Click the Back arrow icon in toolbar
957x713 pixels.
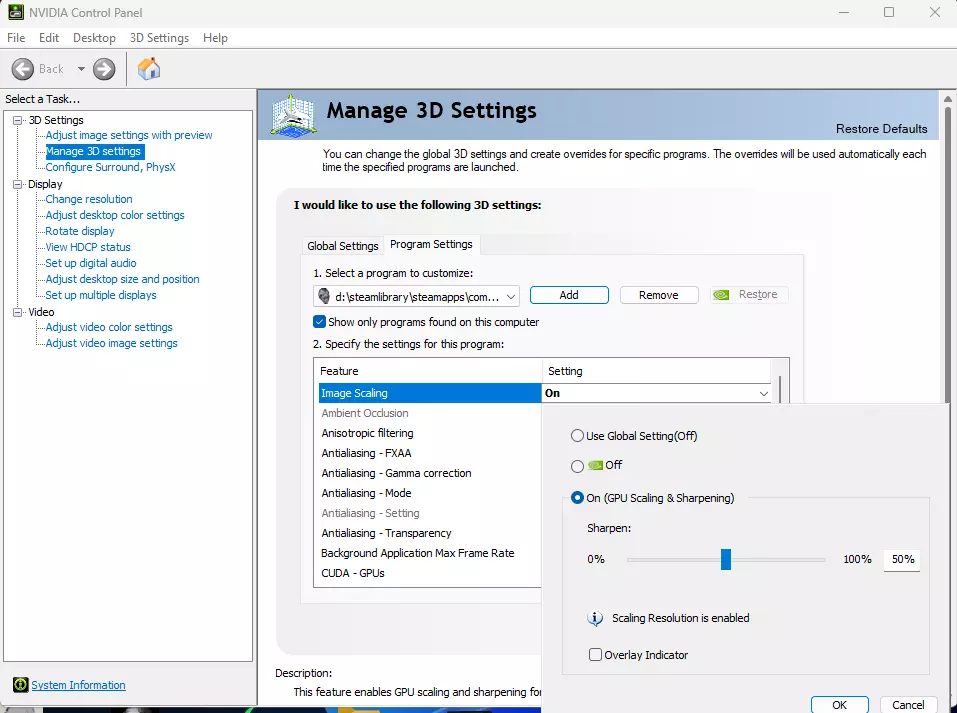click(x=23, y=69)
